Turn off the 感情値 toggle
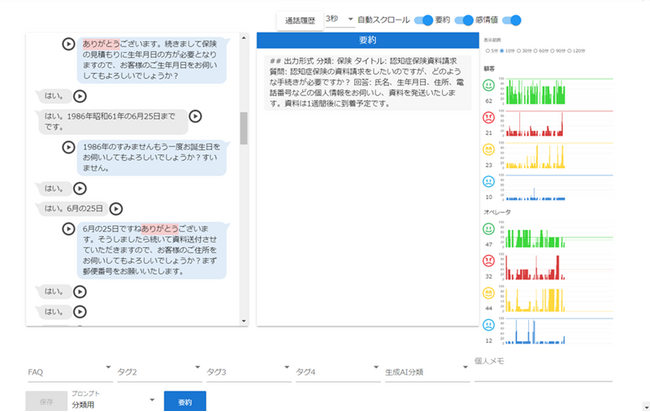This screenshot has height=412, width=650. 512,20
